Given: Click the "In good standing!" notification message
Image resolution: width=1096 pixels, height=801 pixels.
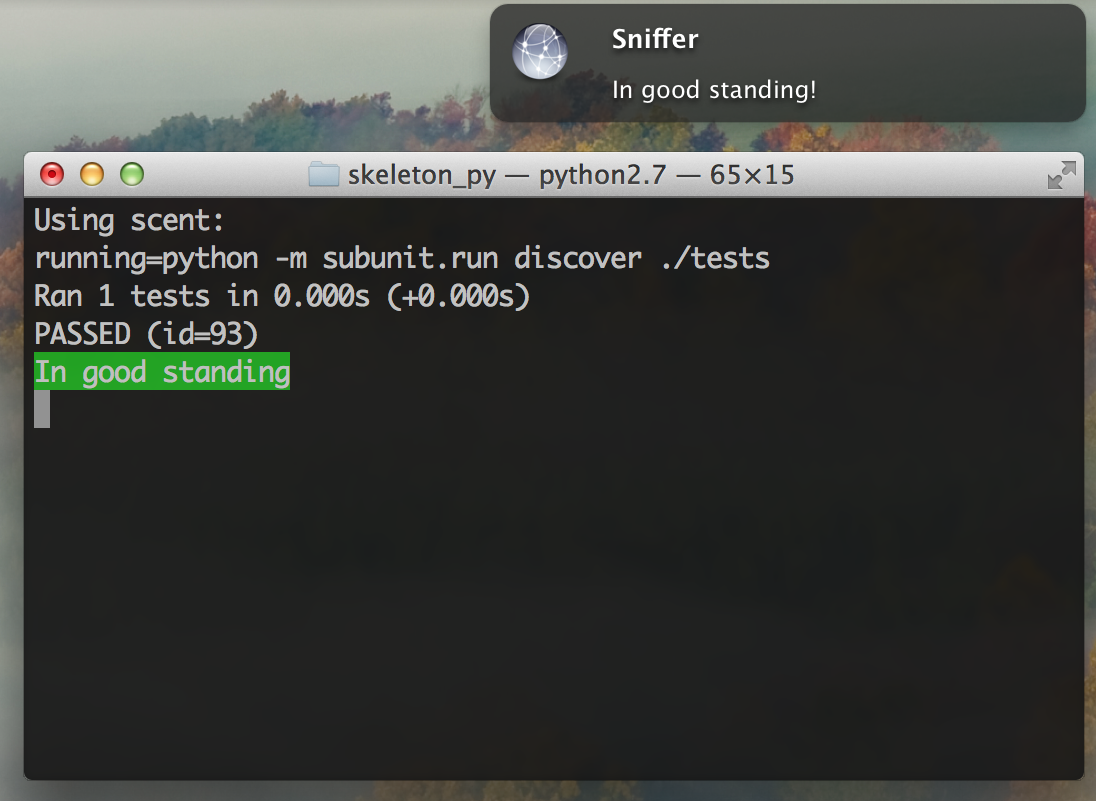Looking at the screenshot, I should tap(714, 90).
